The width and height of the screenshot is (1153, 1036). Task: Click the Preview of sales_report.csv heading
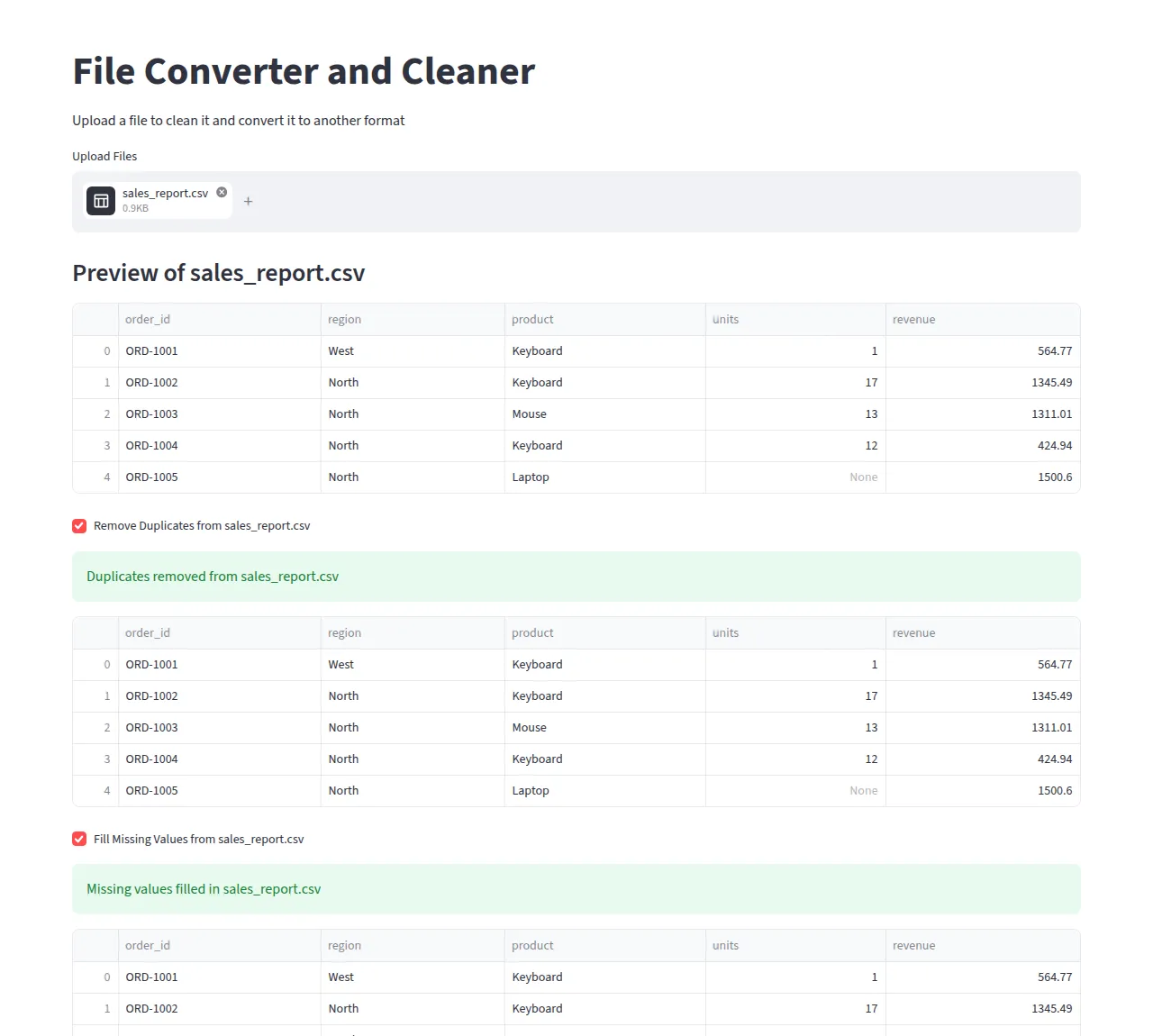pos(219,273)
